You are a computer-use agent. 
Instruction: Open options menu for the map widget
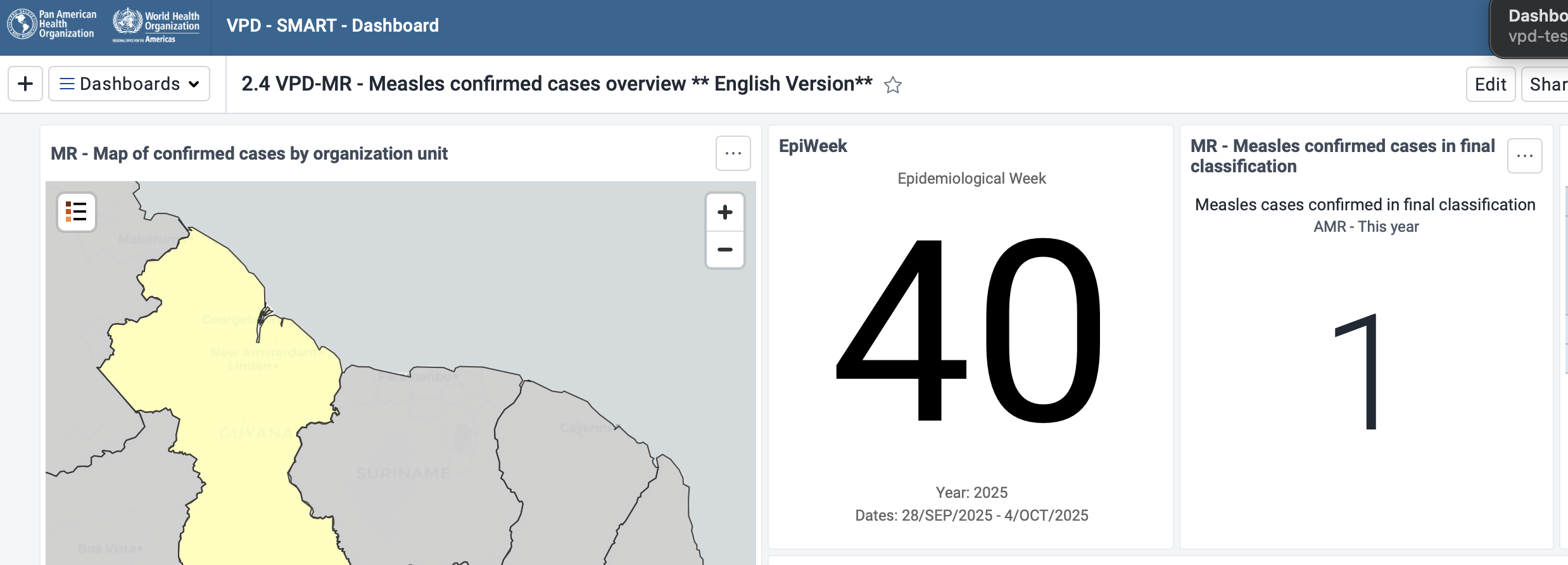733,153
